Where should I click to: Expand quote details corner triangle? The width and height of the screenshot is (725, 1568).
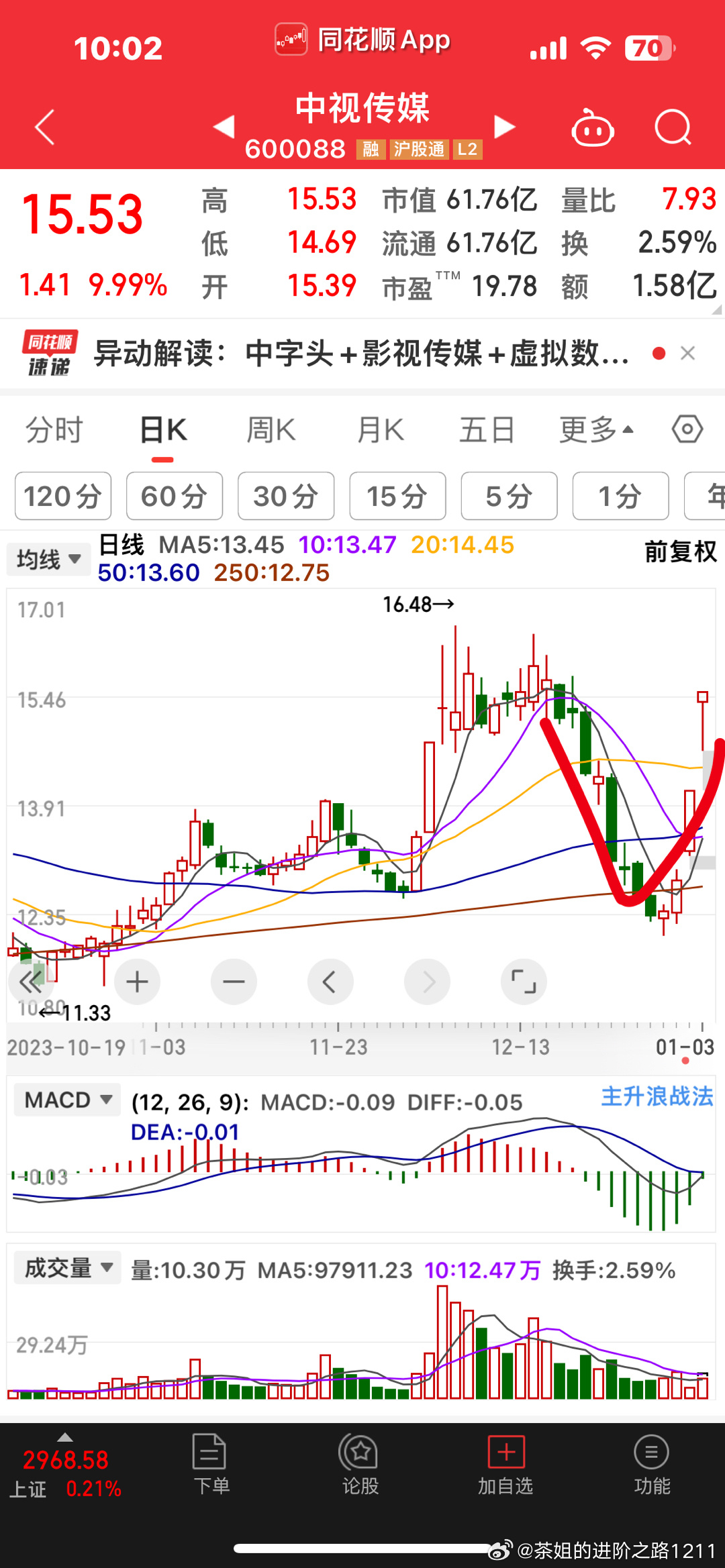click(716, 310)
